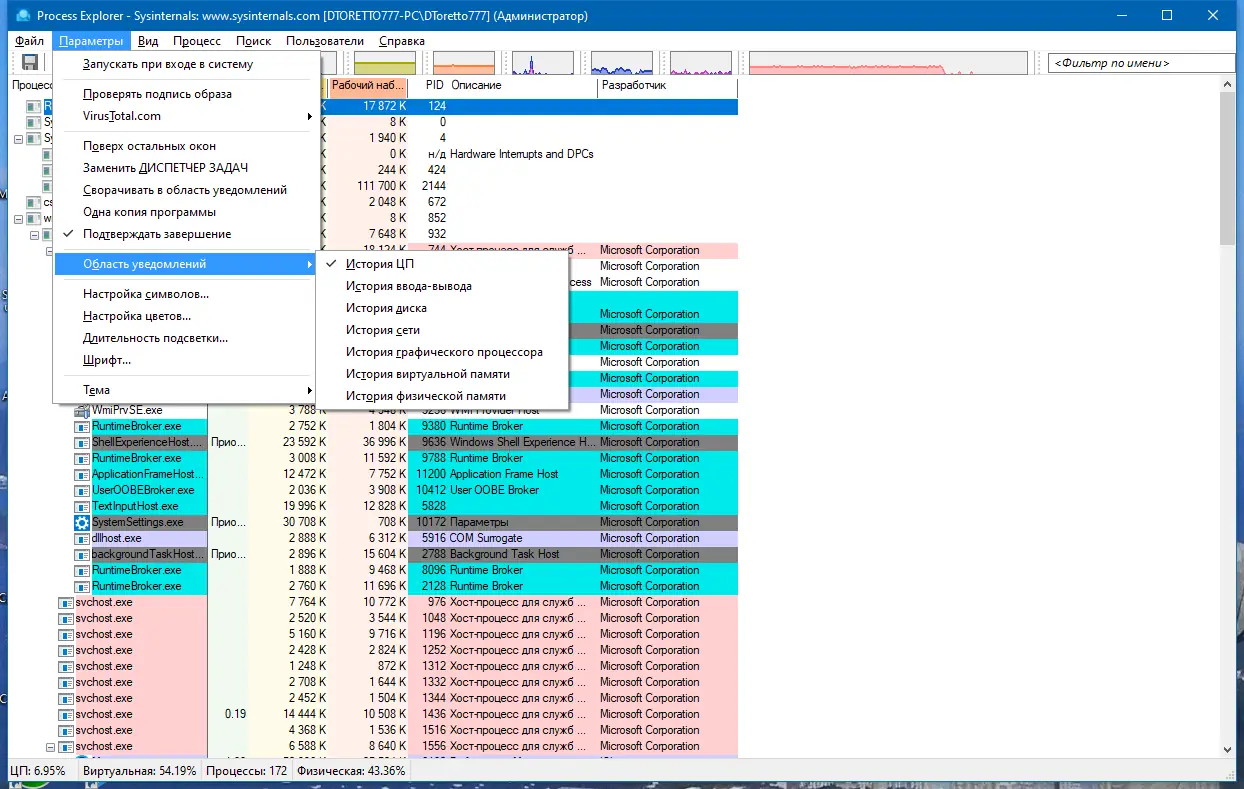
Task: Open the orange commit history mini graph
Action: pos(464,63)
